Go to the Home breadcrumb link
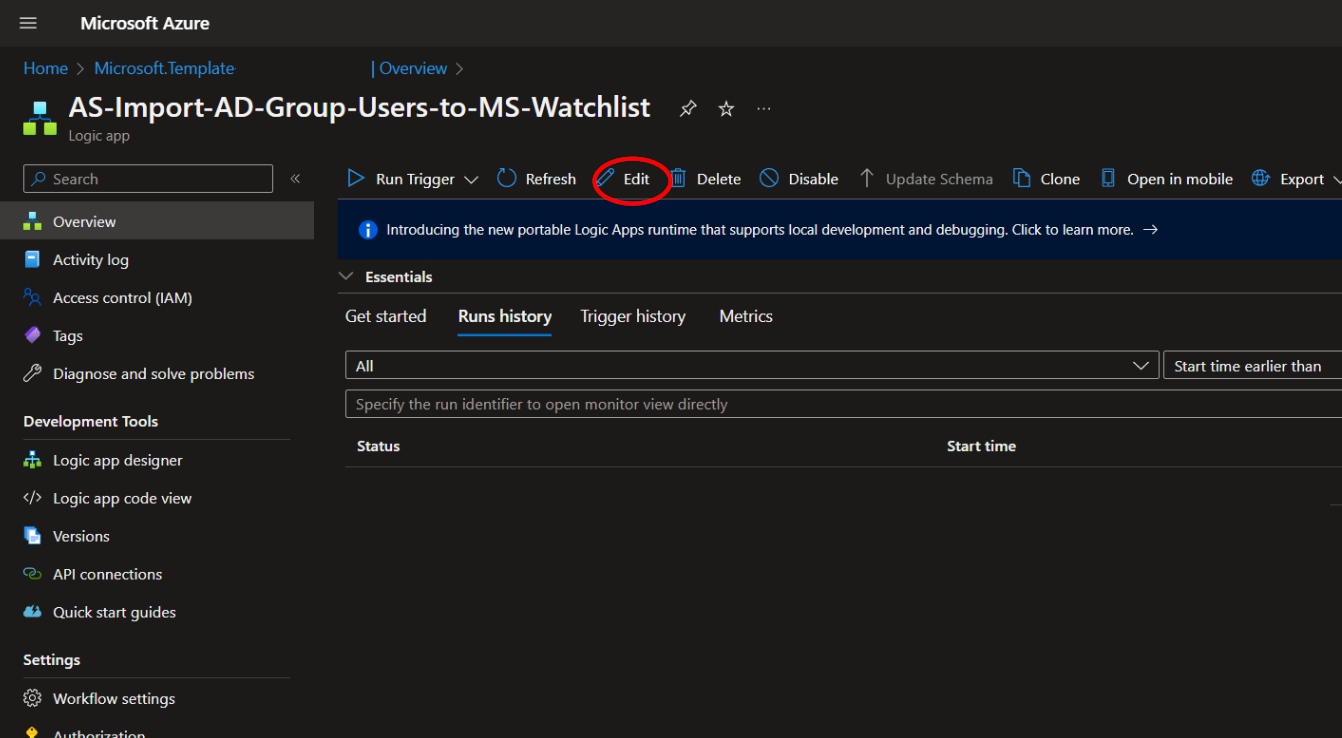Viewport: 1342px width, 738px height. (46, 69)
